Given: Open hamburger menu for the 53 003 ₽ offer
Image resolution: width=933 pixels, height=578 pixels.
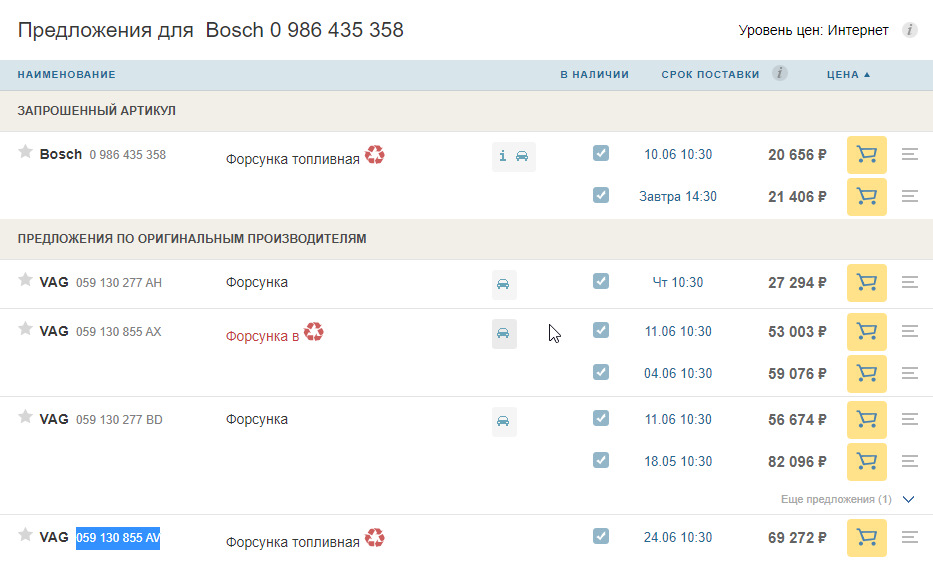Looking at the screenshot, I should pyautogui.click(x=910, y=332).
